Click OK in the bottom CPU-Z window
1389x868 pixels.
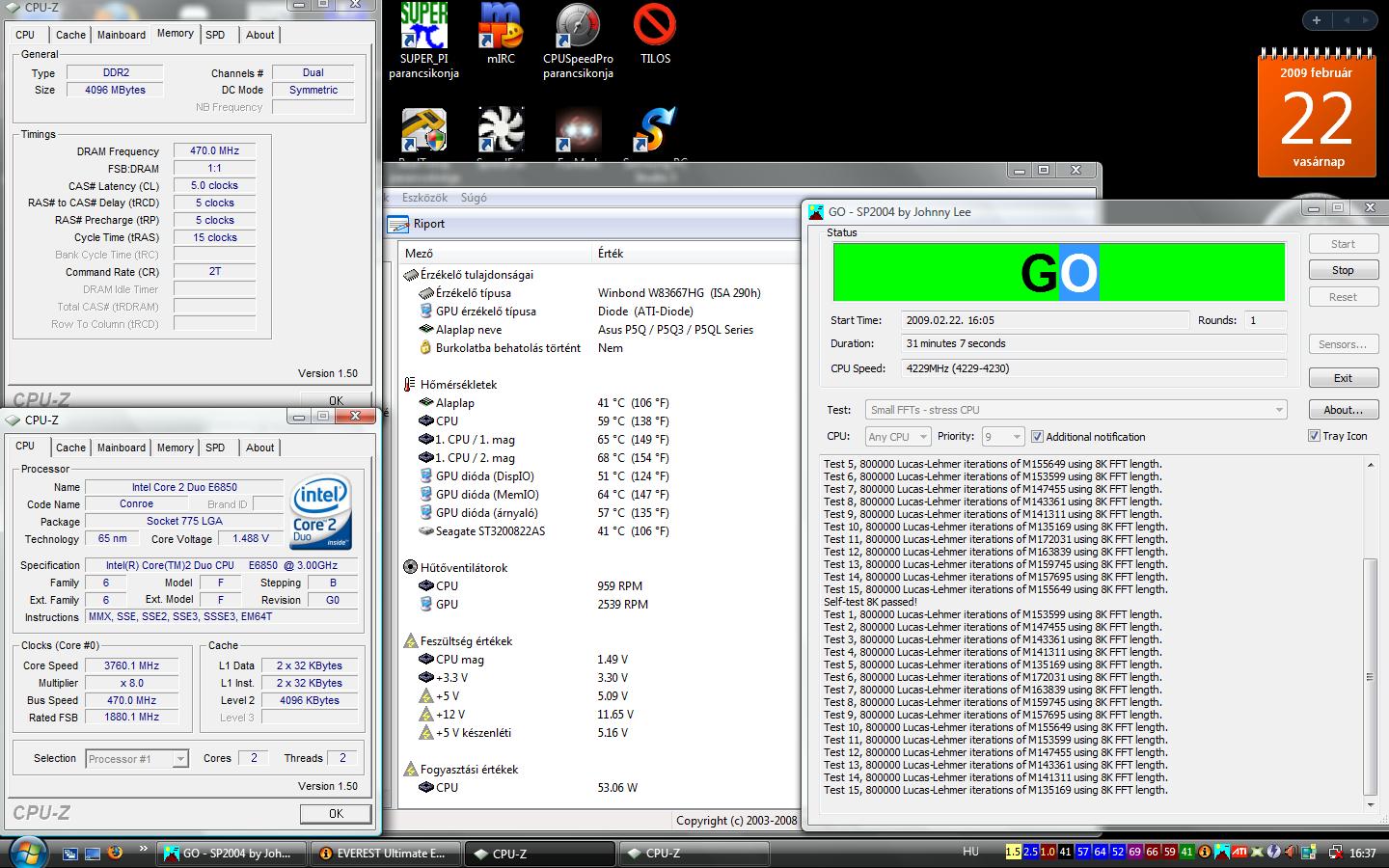[x=336, y=814]
